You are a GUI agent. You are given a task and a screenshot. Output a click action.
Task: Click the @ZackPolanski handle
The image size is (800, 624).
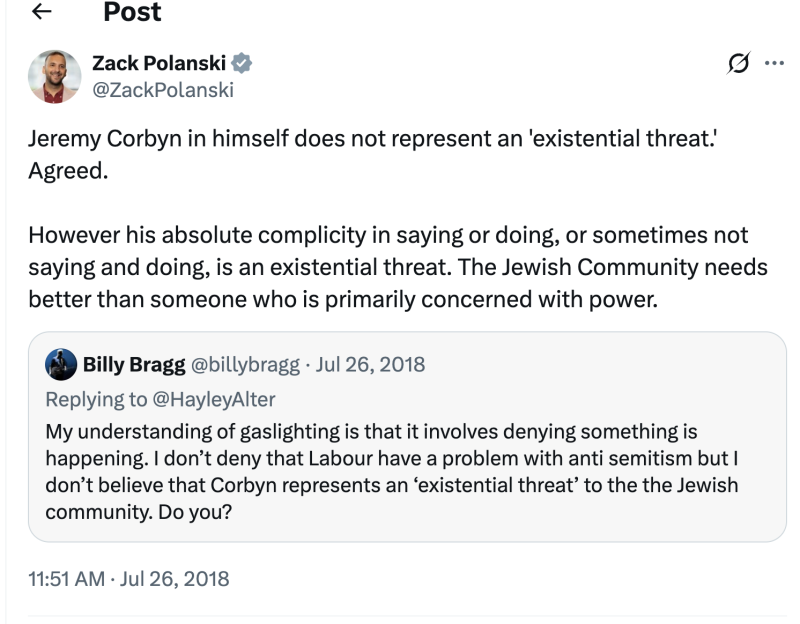coord(162,90)
